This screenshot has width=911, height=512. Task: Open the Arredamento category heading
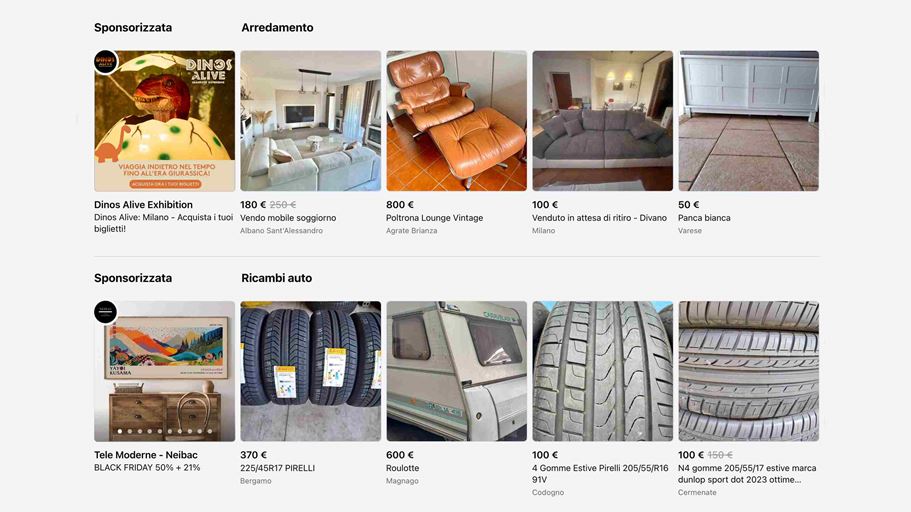[x=277, y=27]
